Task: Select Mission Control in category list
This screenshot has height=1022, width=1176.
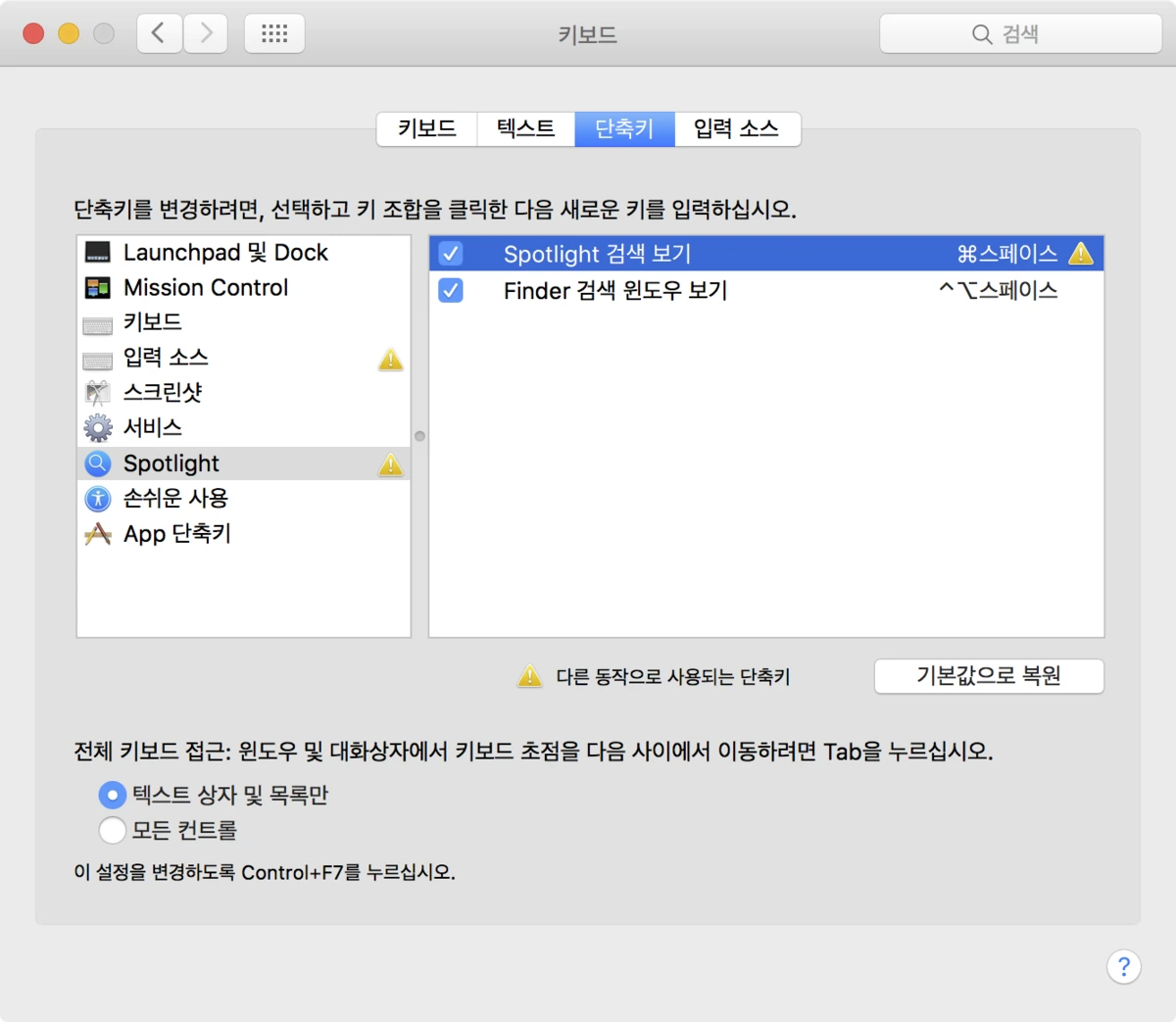Action: pos(244,288)
